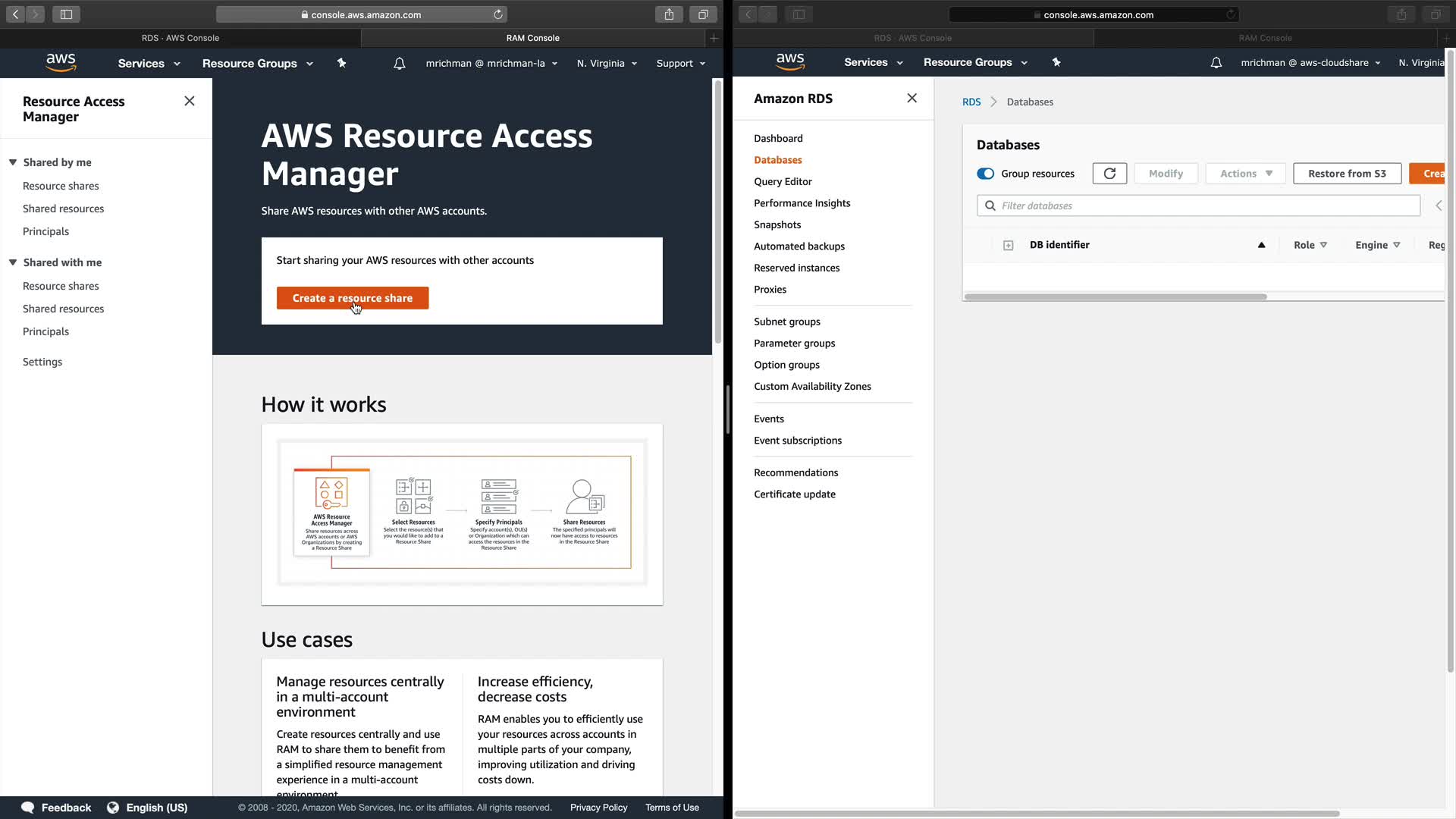Click the Safari share icon in left window
Viewport: 1456px width, 819px height.
point(669,14)
